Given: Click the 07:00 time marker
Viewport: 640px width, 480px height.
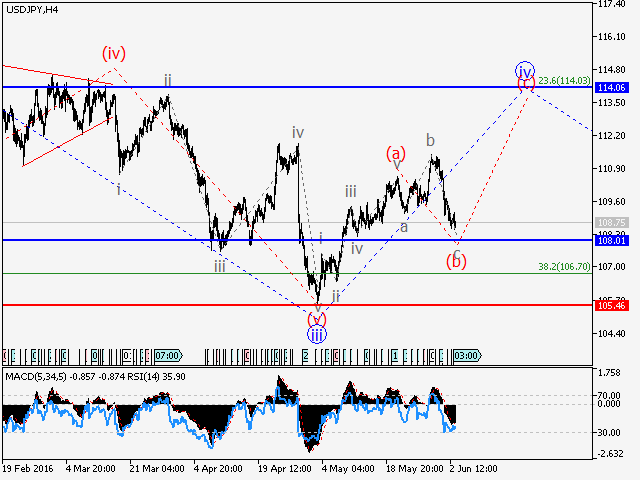Looking at the screenshot, I should tap(168, 356).
